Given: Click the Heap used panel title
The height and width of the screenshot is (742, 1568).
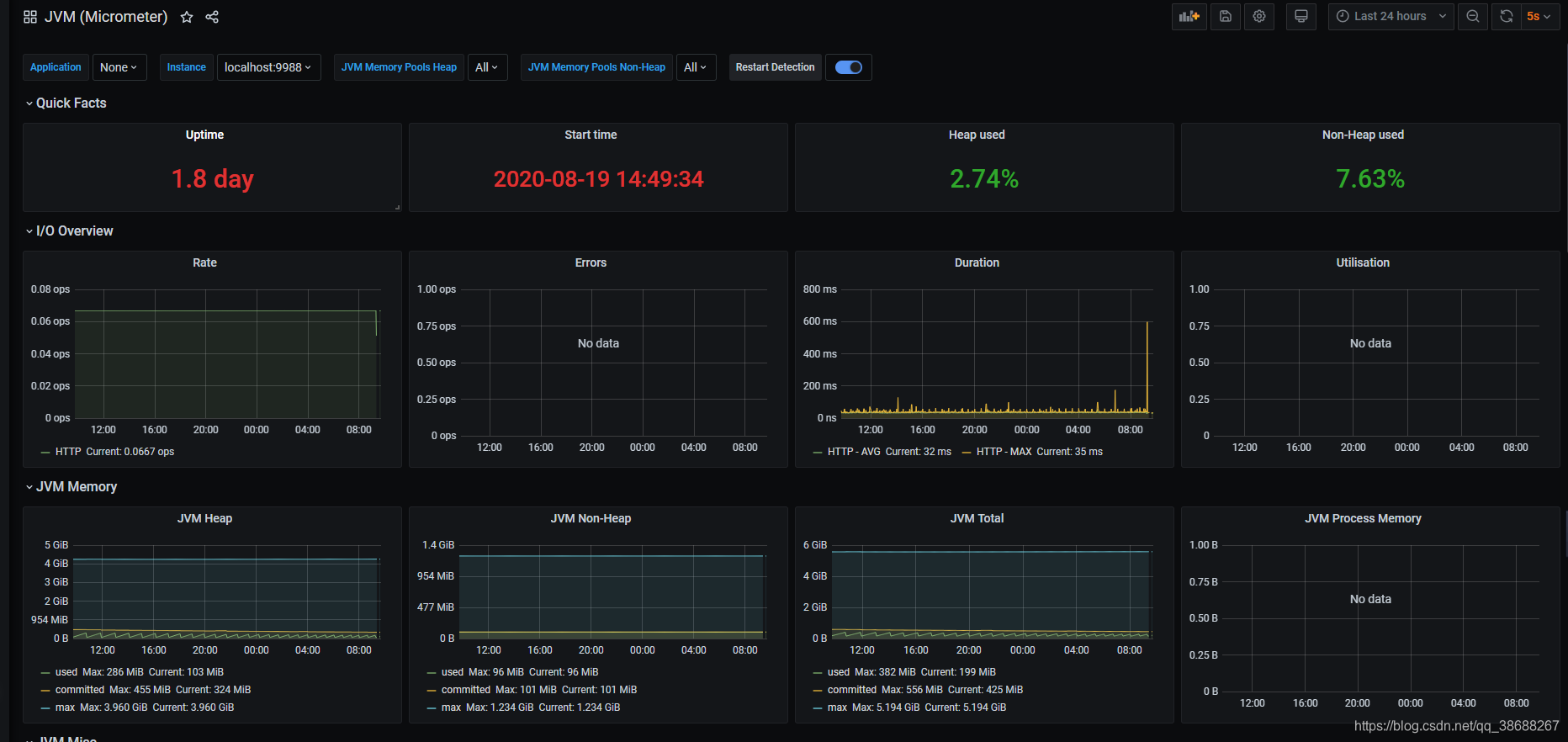Looking at the screenshot, I should 977,135.
